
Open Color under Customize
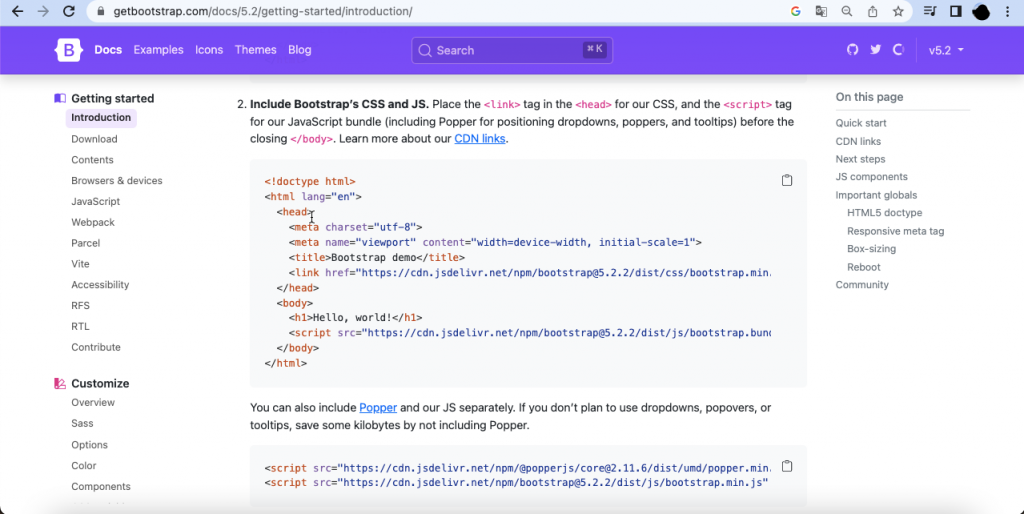click(x=84, y=466)
